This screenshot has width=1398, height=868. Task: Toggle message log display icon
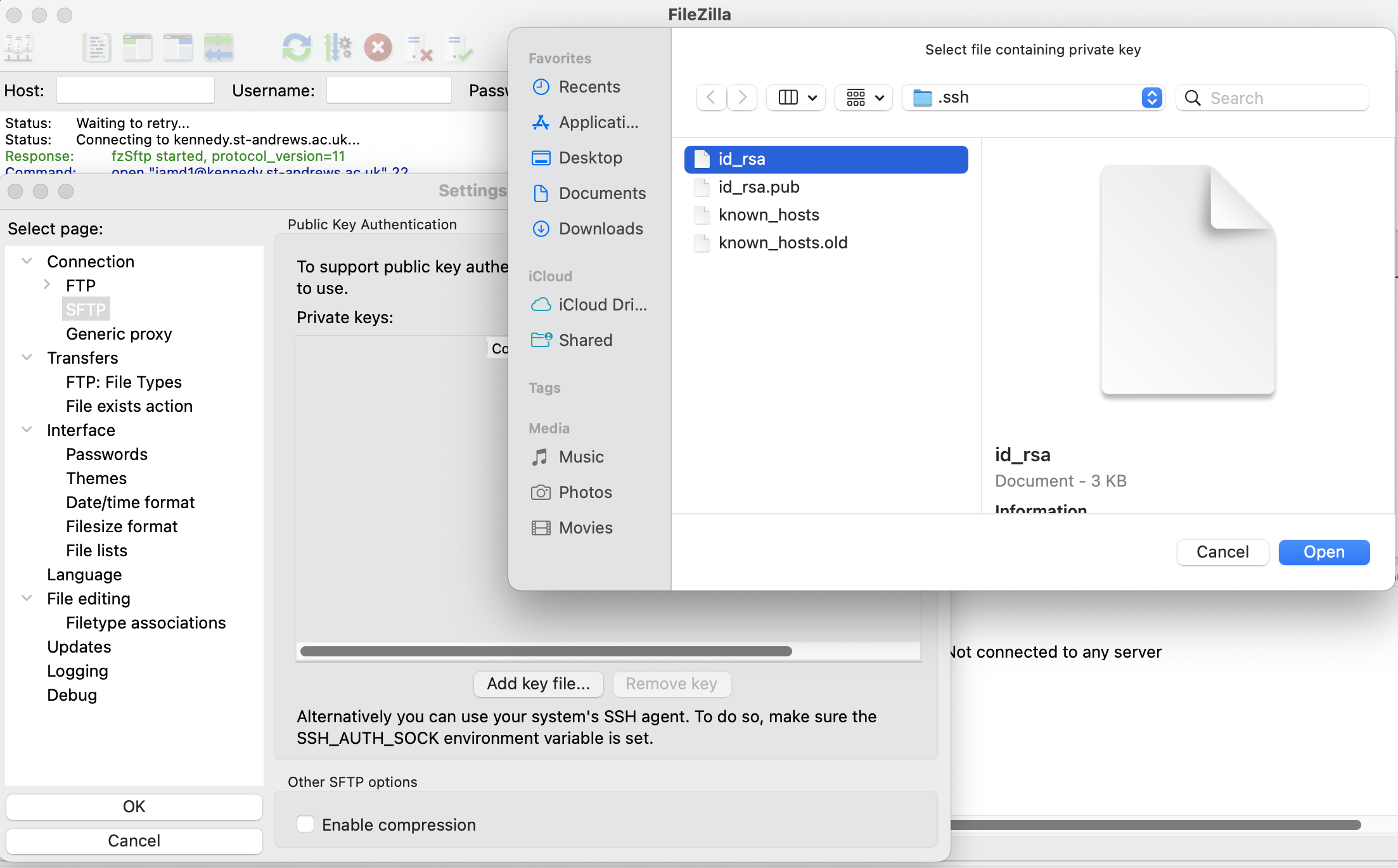point(97,48)
